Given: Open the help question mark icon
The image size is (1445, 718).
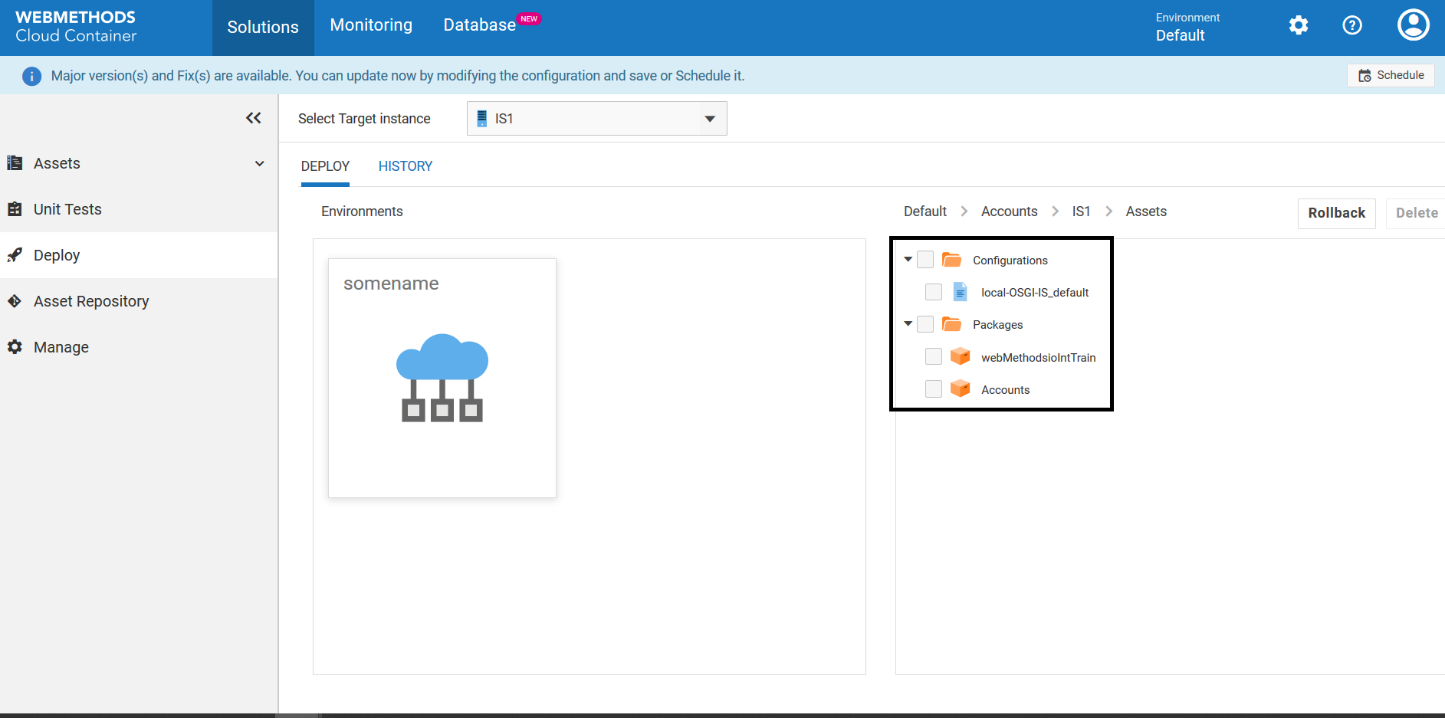Looking at the screenshot, I should pyautogui.click(x=1352, y=26).
